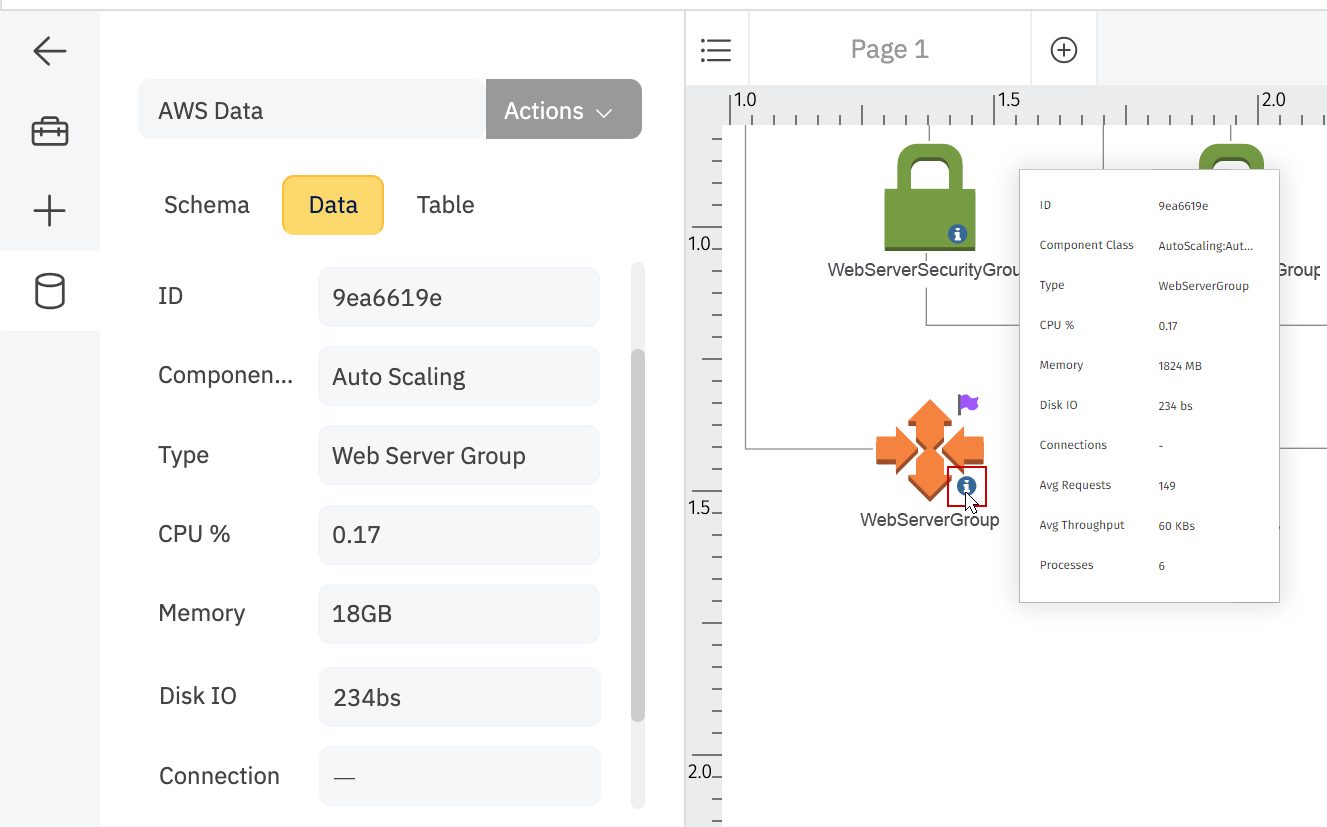Click the Page 1 tab
This screenshot has width=1327, height=827.
pos(889,48)
